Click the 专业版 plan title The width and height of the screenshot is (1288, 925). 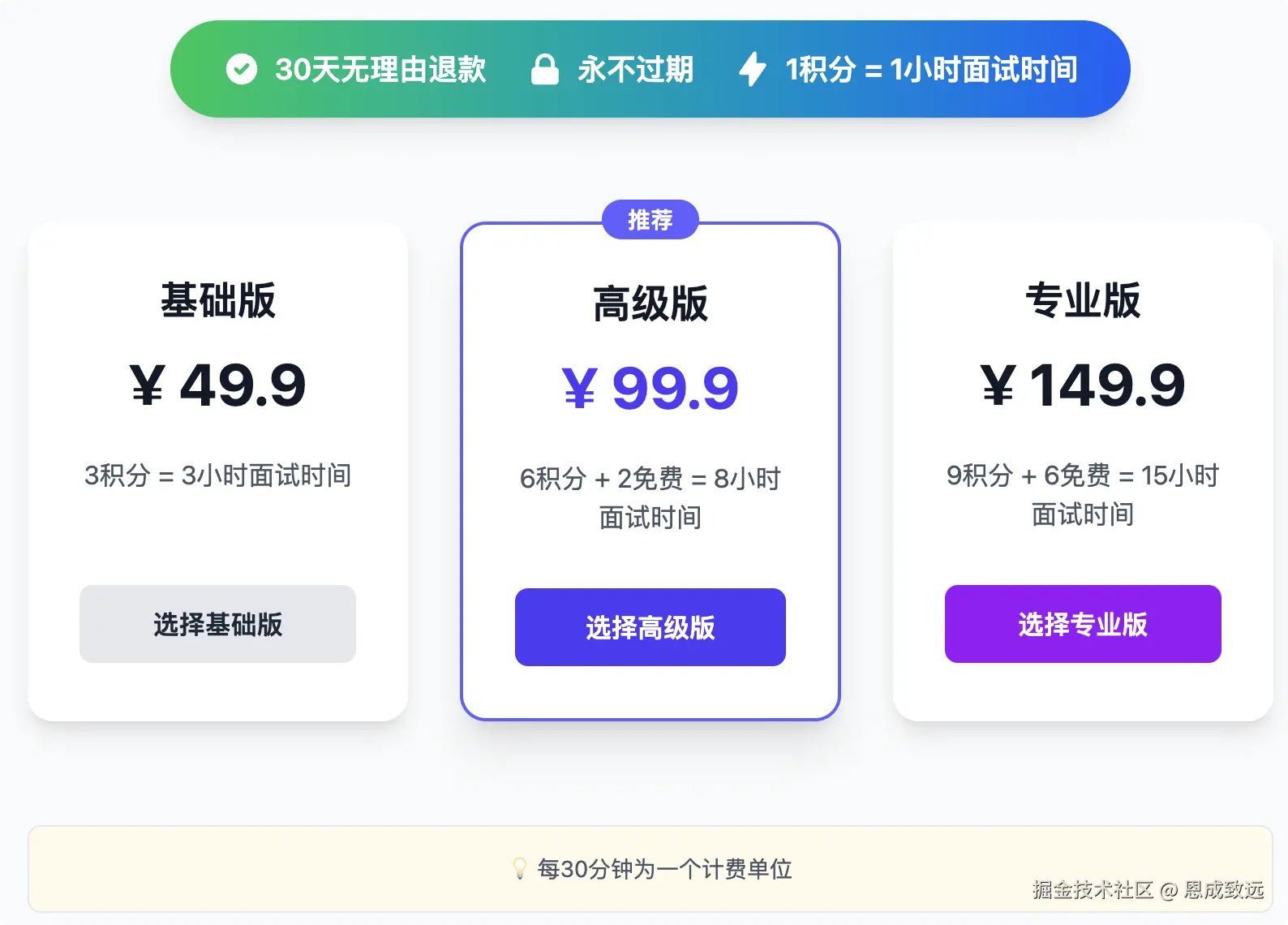[1083, 300]
